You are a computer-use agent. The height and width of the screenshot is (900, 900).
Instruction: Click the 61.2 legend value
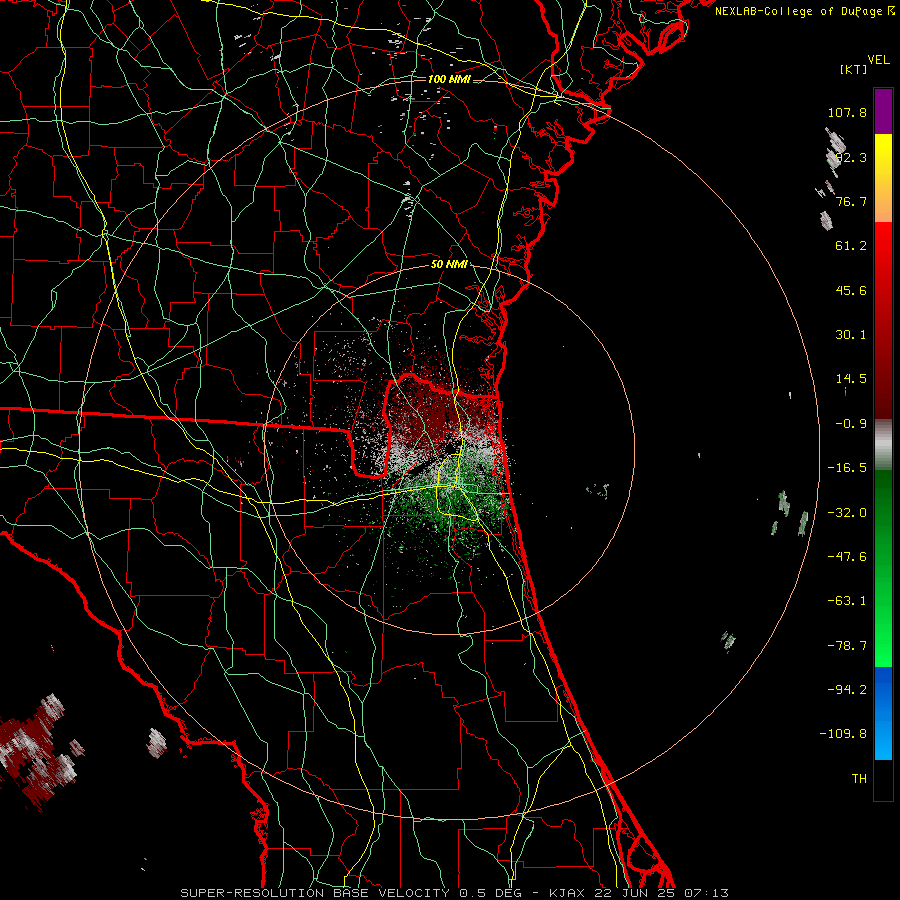851,246
